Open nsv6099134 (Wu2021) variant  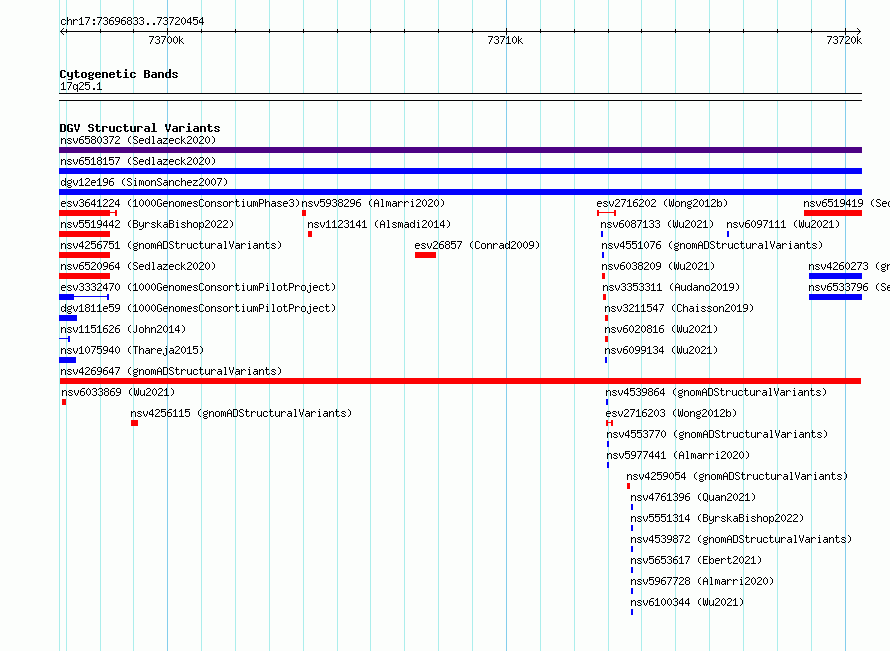[661, 350]
